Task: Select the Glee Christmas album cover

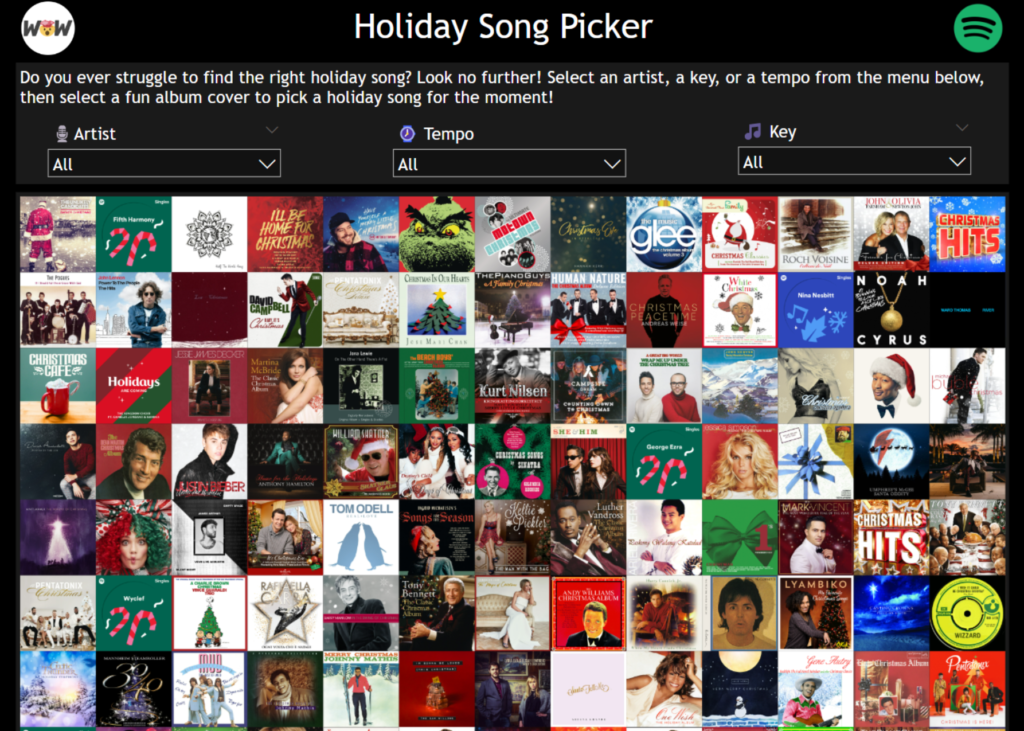Action: click(664, 234)
